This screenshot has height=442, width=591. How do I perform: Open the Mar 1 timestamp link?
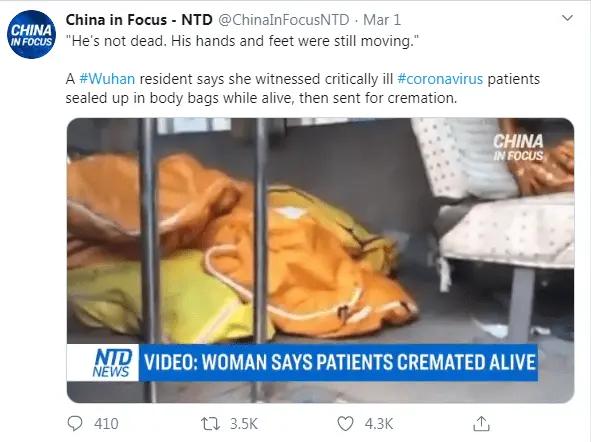point(382,20)
